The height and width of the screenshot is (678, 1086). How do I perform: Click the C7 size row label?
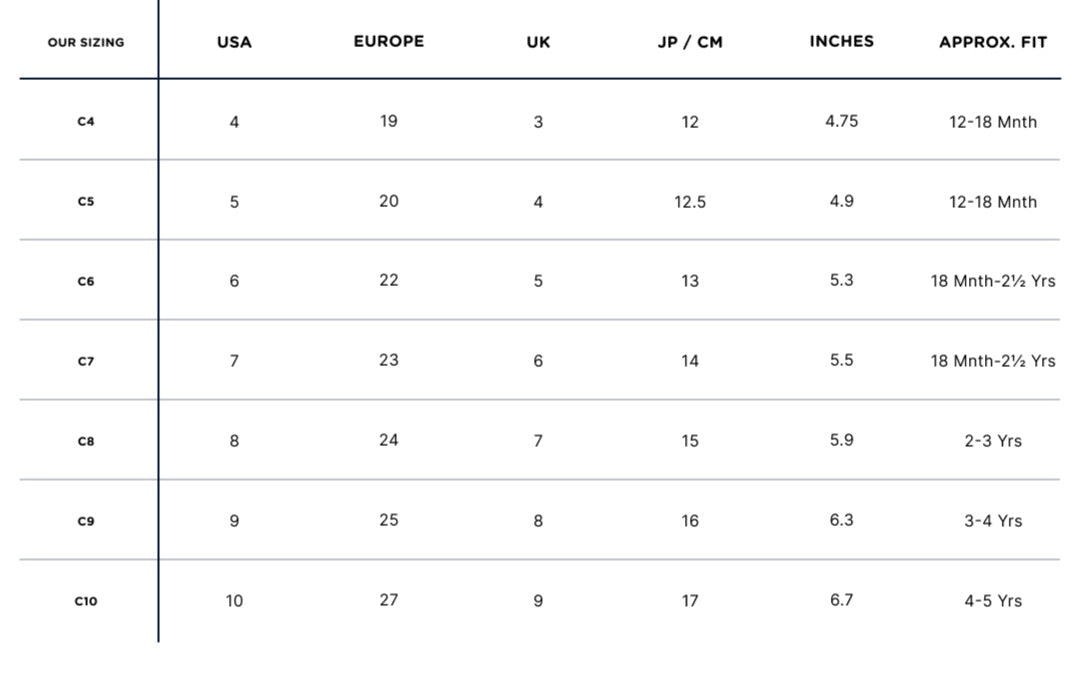86,361
